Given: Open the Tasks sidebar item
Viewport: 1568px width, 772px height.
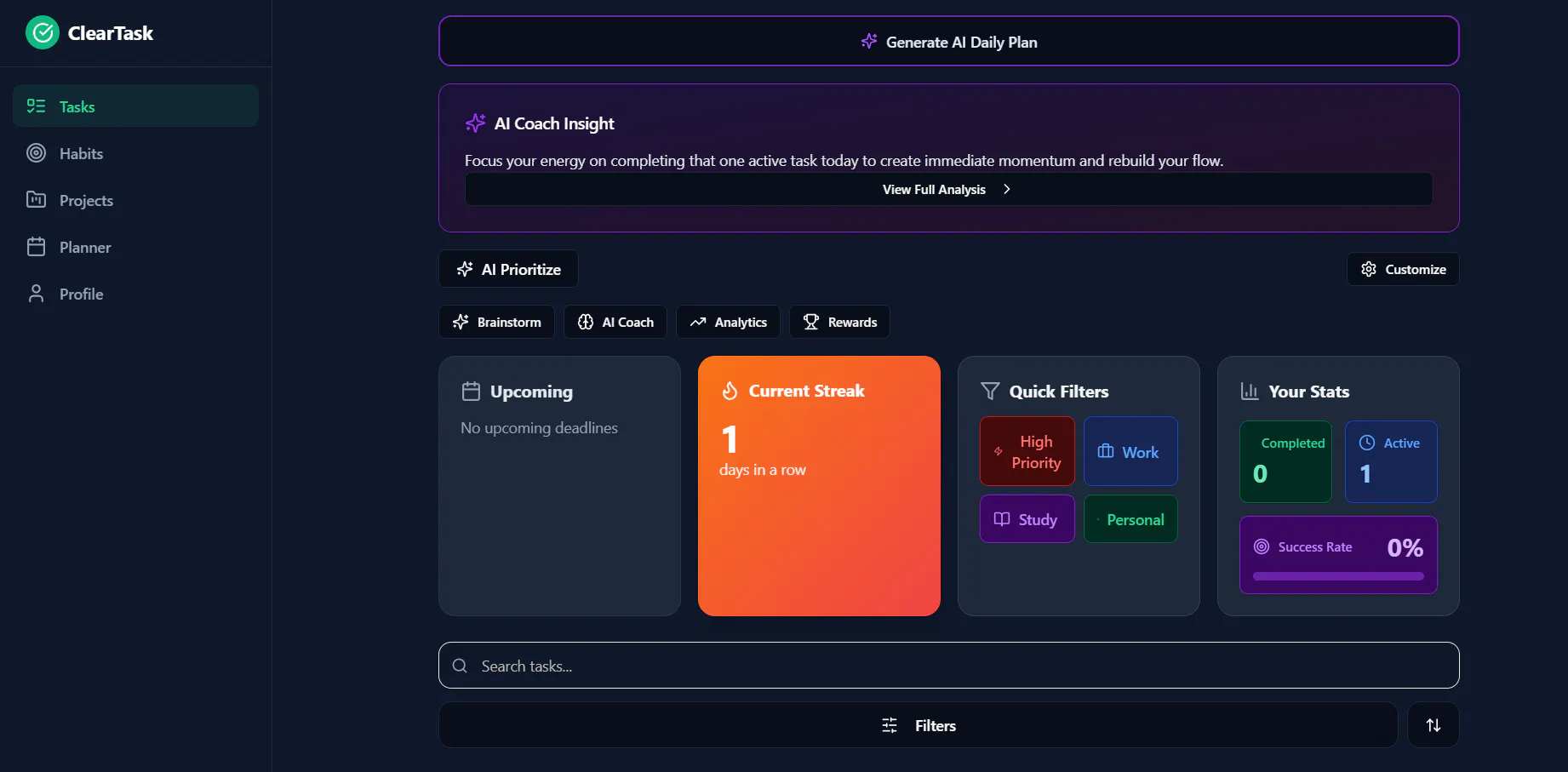Looking at the screenshot, I should [x=135, y=106].
